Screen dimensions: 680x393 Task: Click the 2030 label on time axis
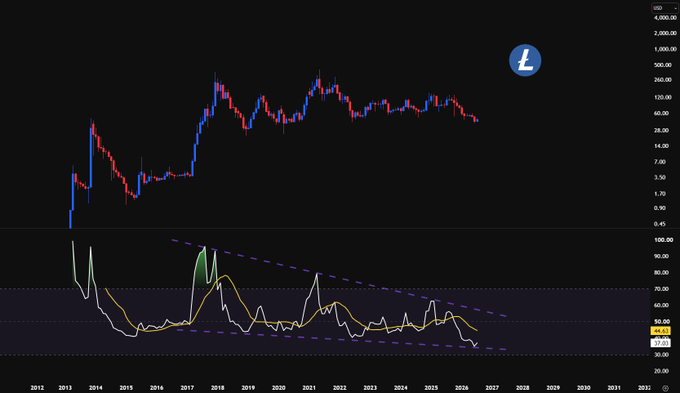coord(584,388)
